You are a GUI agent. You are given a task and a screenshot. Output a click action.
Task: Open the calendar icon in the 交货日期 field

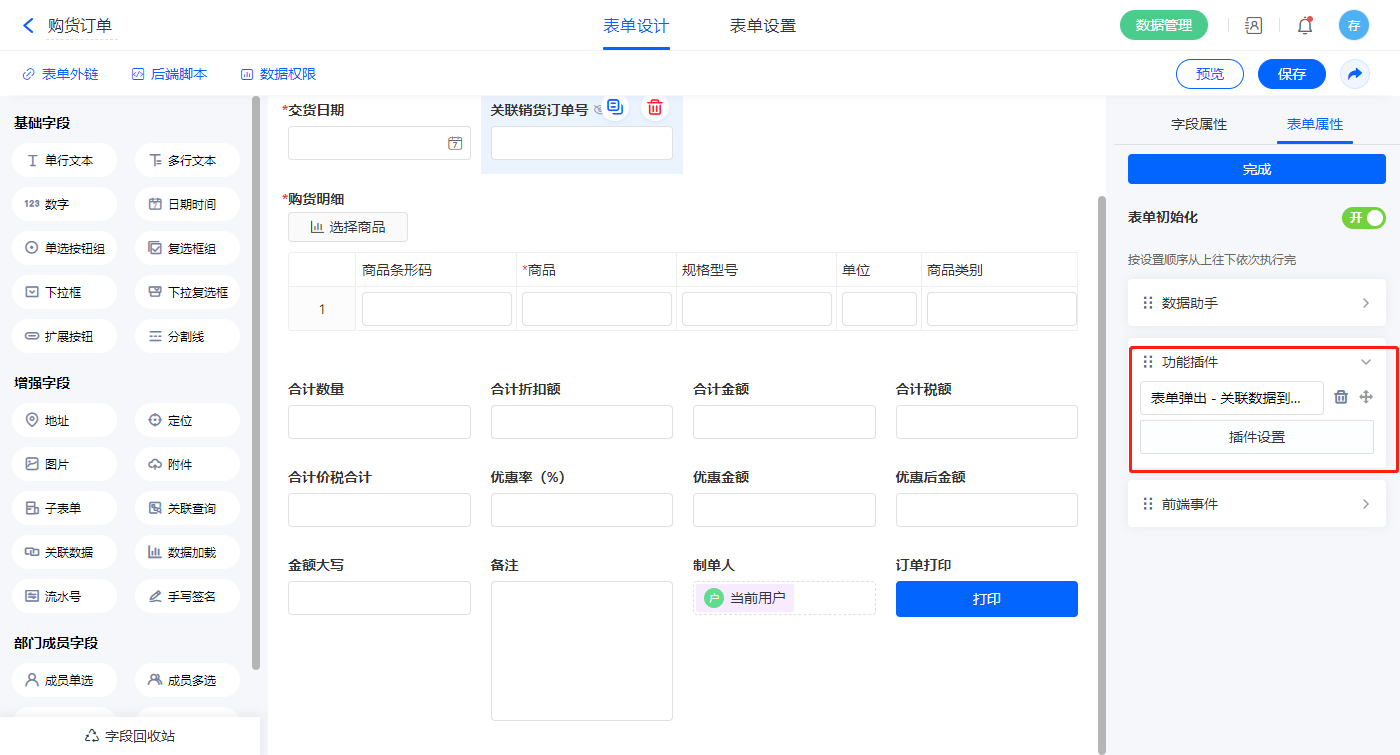coord(455,143)
